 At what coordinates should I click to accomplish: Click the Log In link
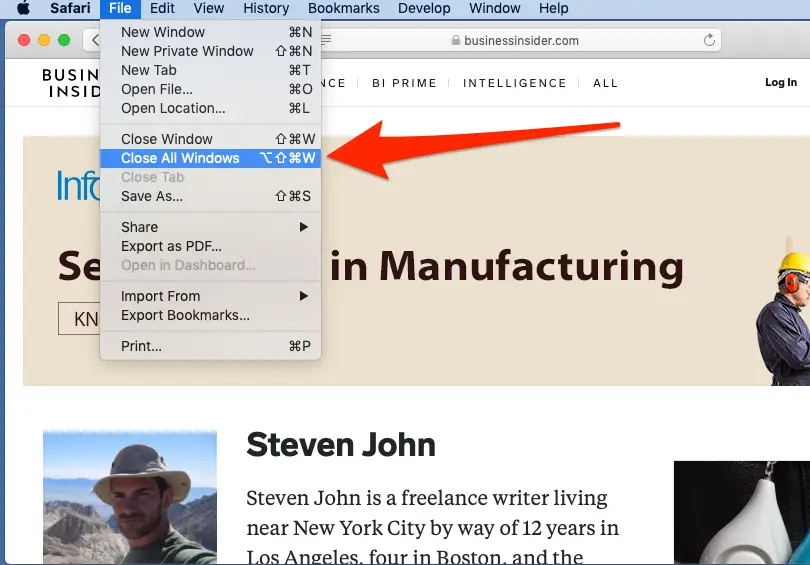(x=781, y=82)
